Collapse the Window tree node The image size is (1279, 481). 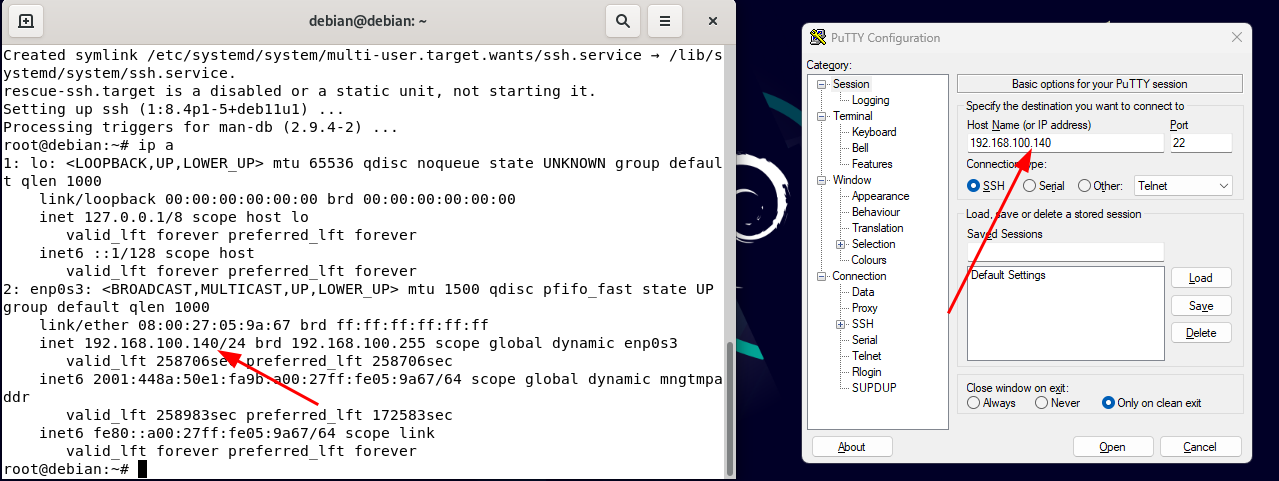(x=824, y=180)
